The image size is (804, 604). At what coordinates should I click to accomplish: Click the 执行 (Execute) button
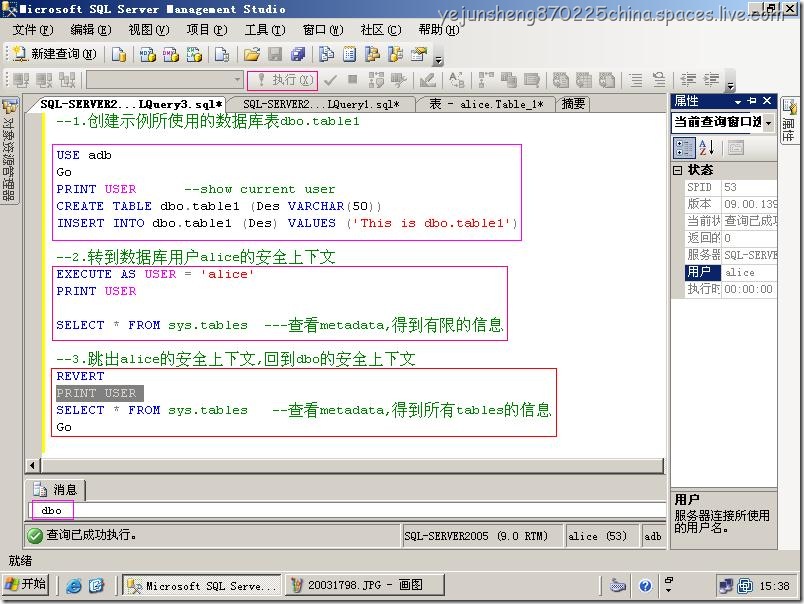click(283, 80)
